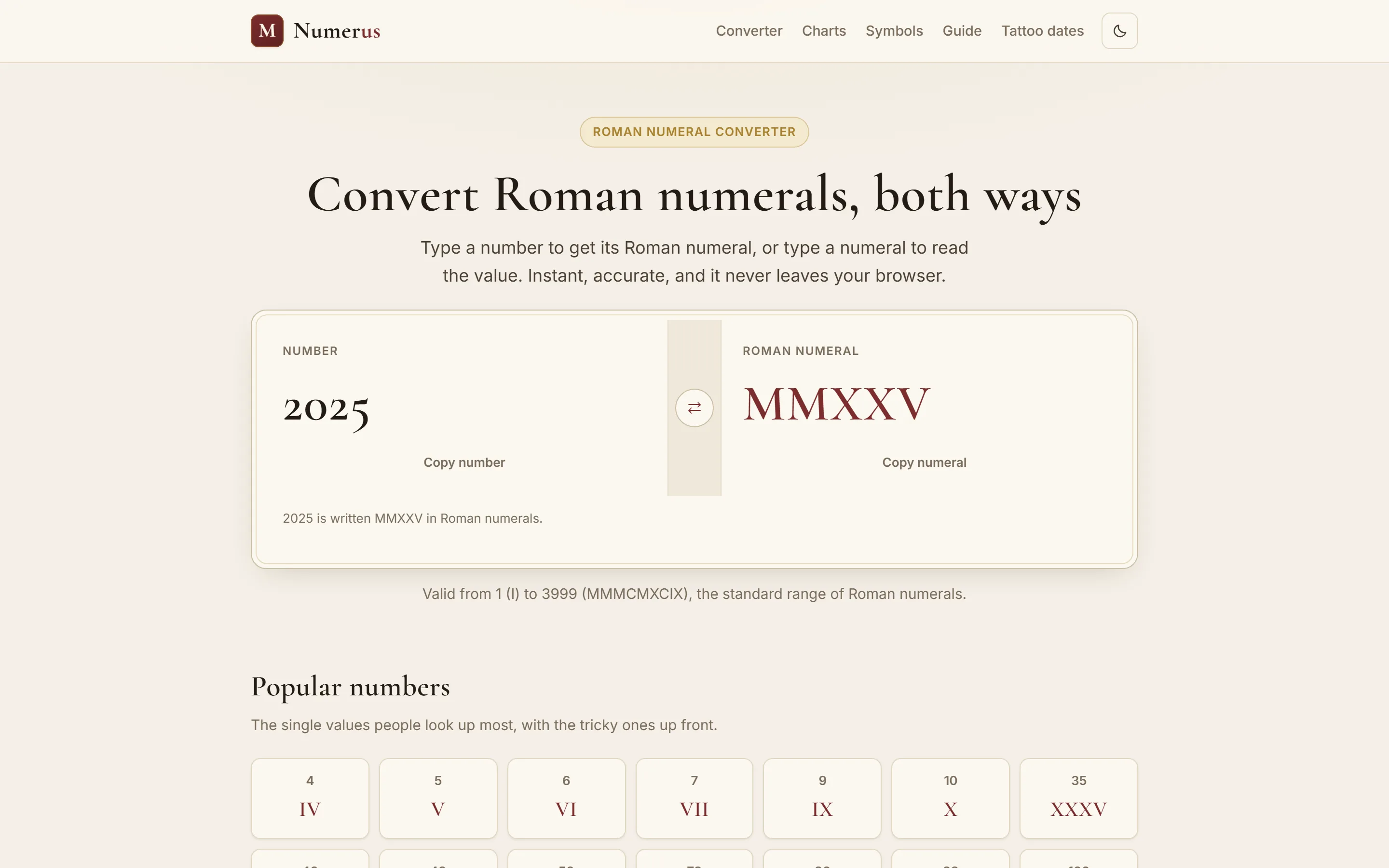Click the Copy numeral button

tap(924, 462)
